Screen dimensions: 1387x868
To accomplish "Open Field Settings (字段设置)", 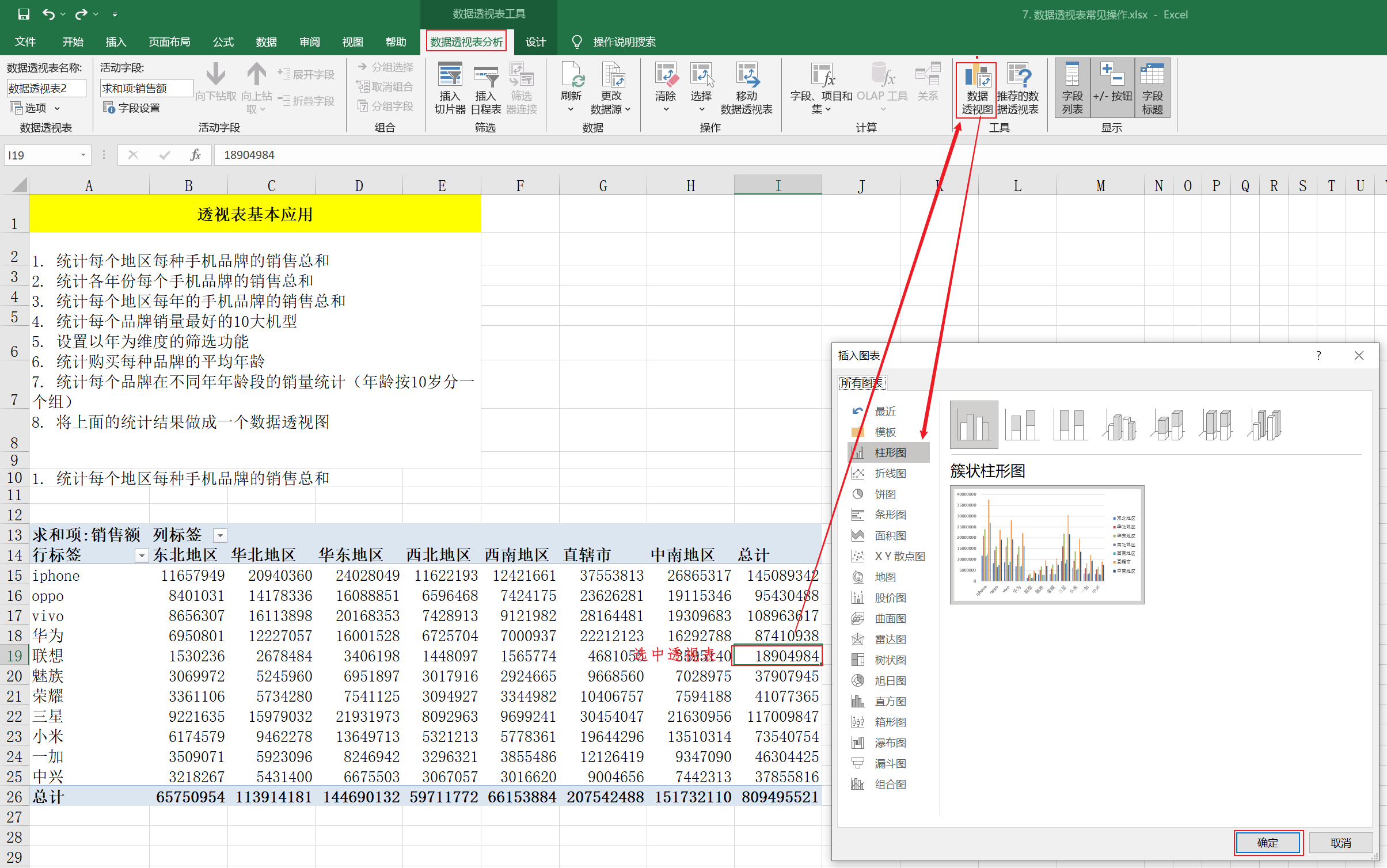I will [132, 108].
